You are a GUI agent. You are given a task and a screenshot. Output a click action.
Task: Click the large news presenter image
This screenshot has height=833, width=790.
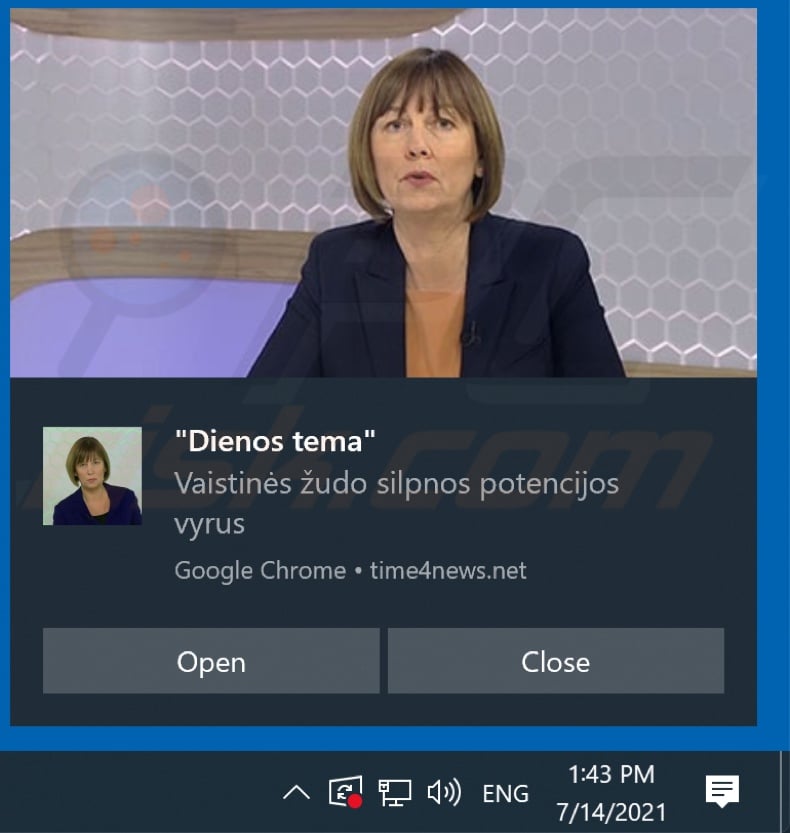[x=384, y=192]
